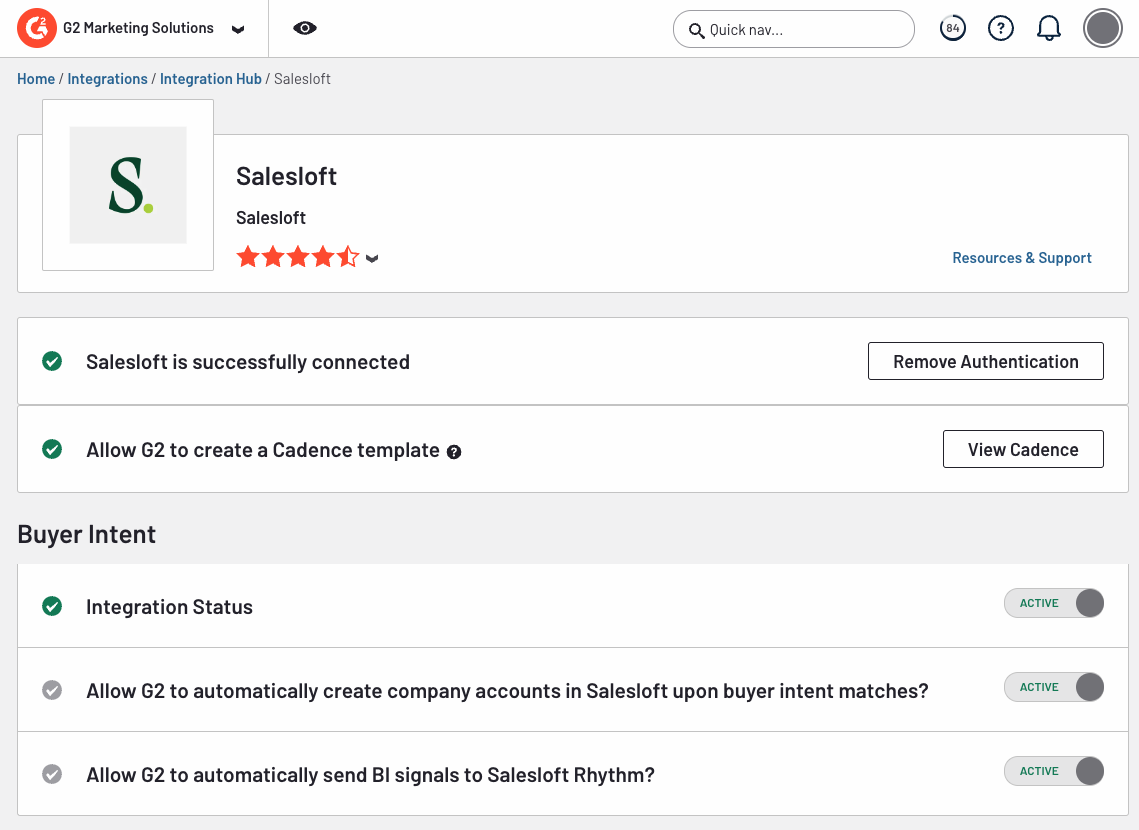The height and width of the screenshot is (830, 1139).
Task: Click the user profile avatar
Action: [1103, 29]
